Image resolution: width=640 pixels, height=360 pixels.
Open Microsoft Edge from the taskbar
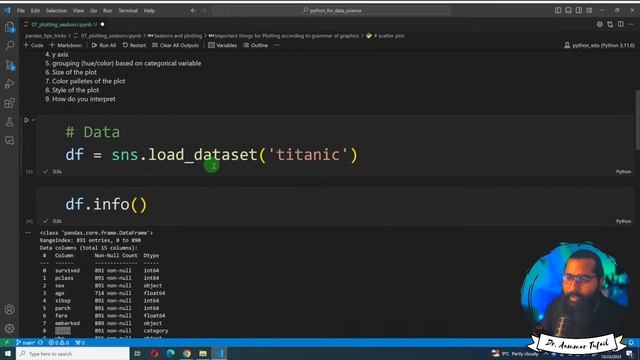pyautogui.click(x=171, y=353)
